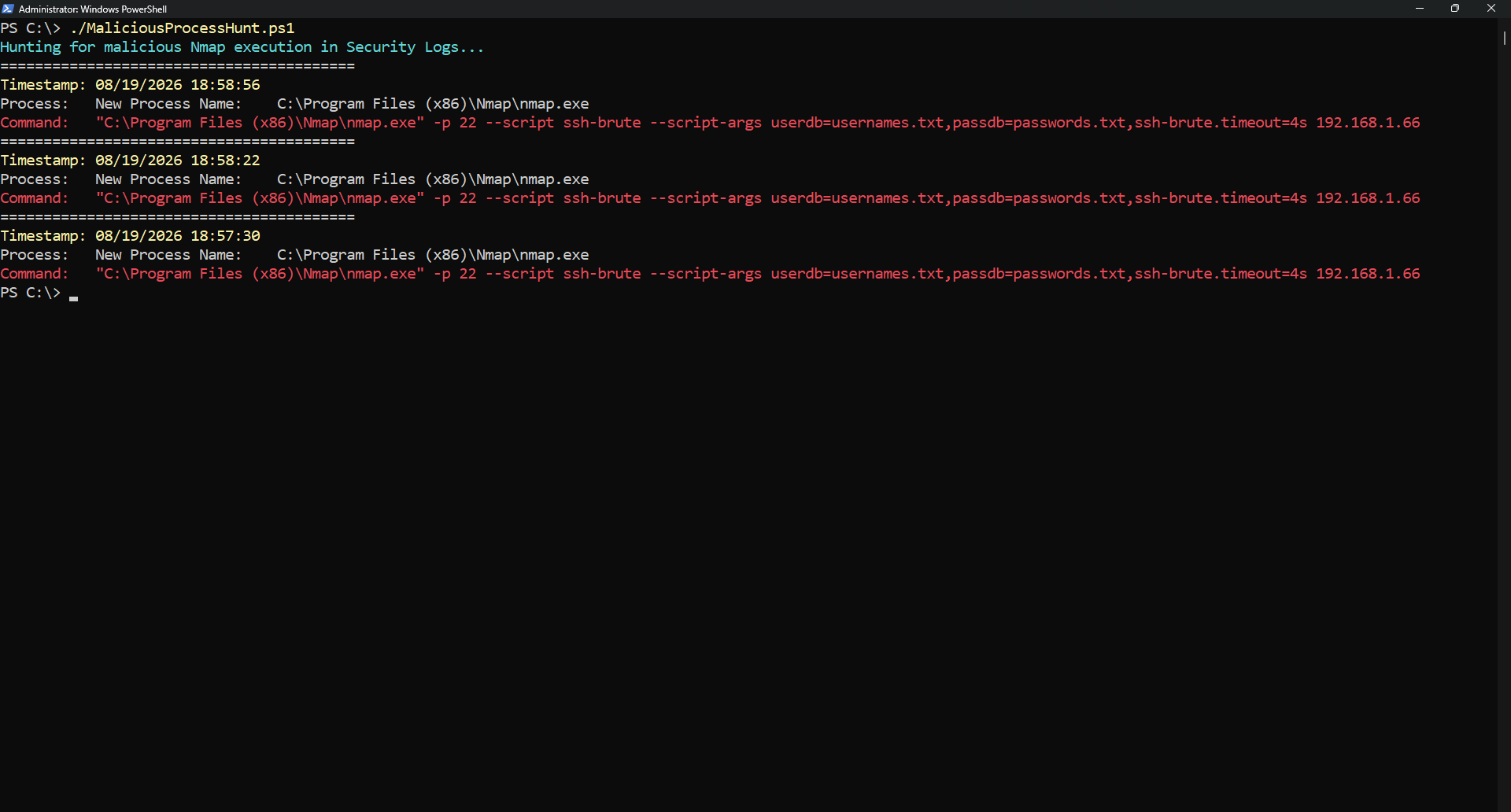
Task: Click IP '192.168.1.66' in the 18:57:30 command line
Action: coord(1368,274)
